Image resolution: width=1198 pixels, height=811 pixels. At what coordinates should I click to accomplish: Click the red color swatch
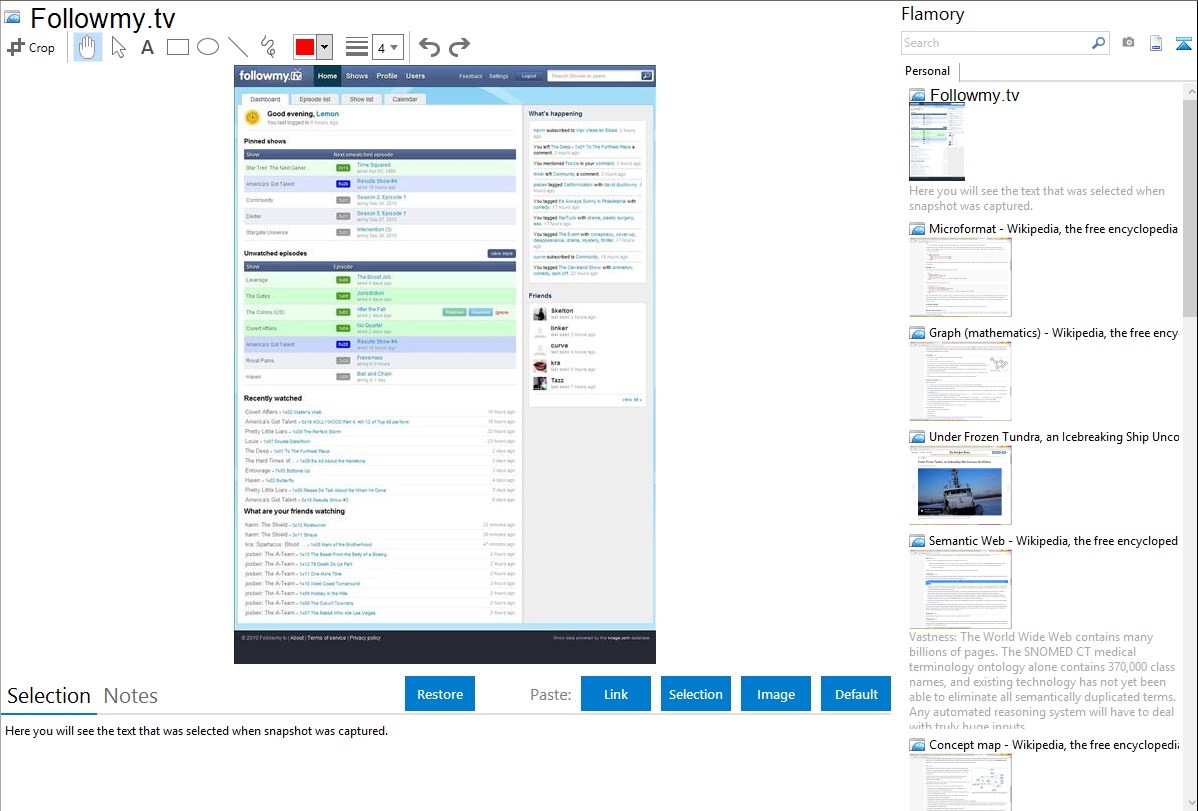pos(305,47)
